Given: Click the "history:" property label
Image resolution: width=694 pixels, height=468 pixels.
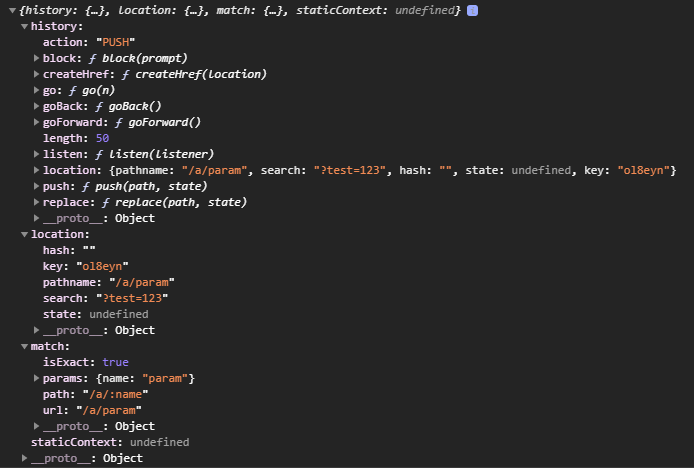Looking at the screenshot, I should tap(57, 26).
